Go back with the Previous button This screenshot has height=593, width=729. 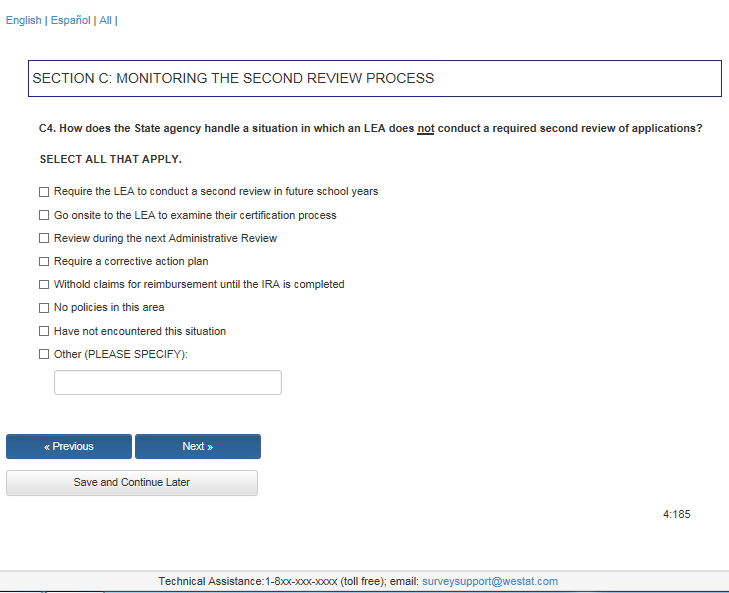pyautogui.click(x=69, y=447)
